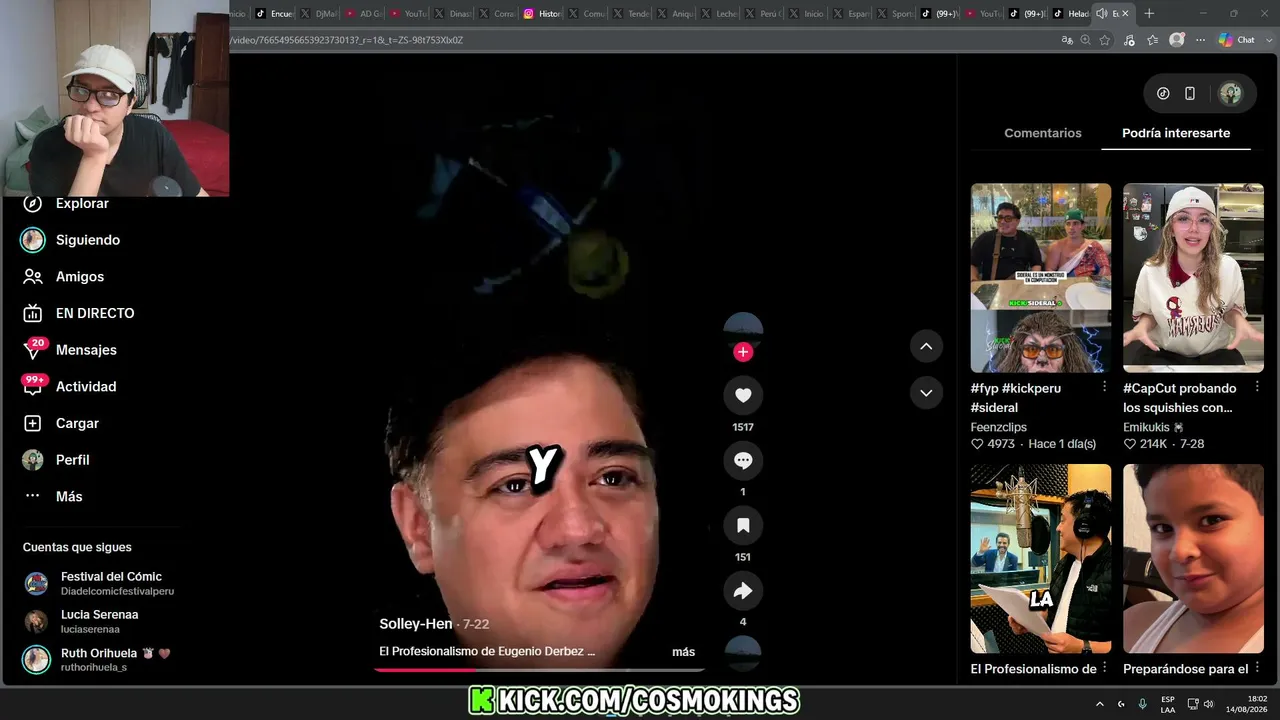Go to the next video with down arrow
This screenshot has width=1280, height=720.
click(x=926, y=392)
